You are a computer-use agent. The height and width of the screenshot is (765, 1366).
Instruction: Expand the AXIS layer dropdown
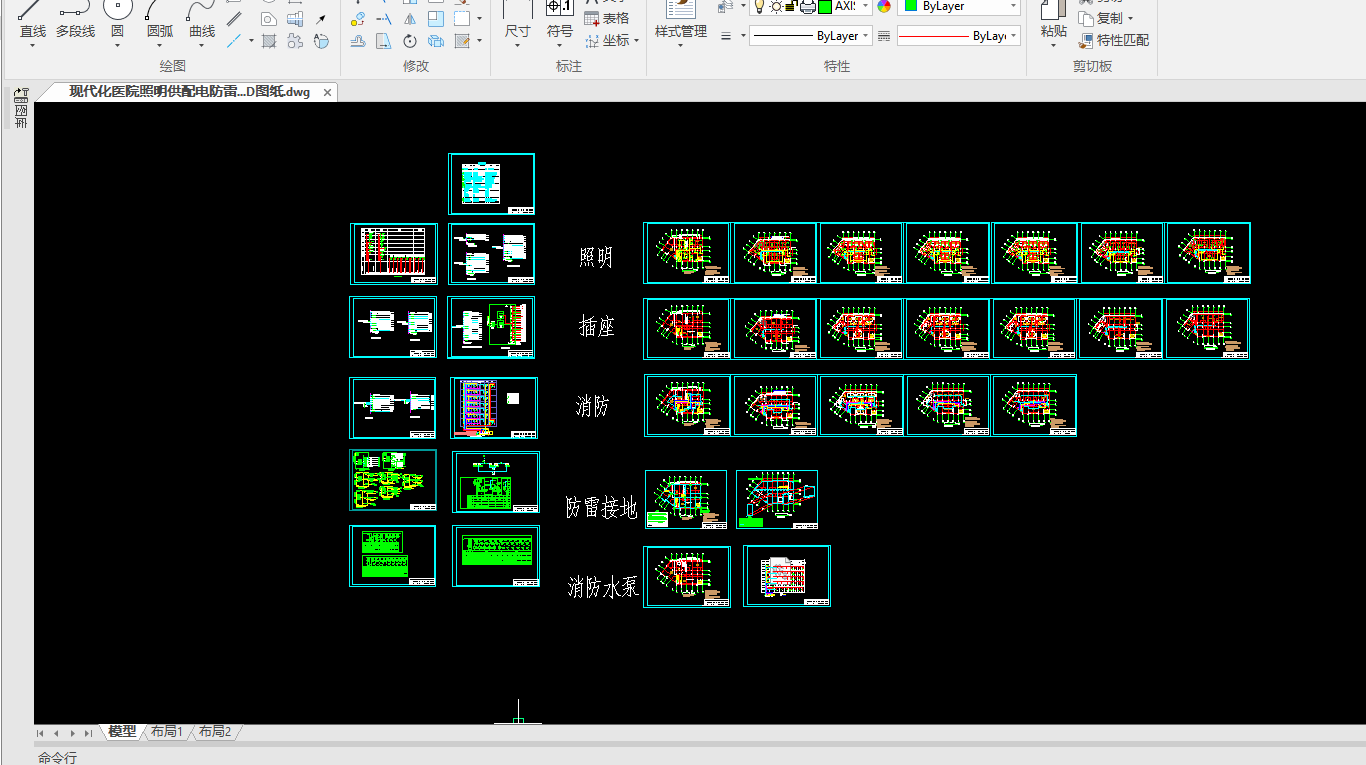click(865, 6)
